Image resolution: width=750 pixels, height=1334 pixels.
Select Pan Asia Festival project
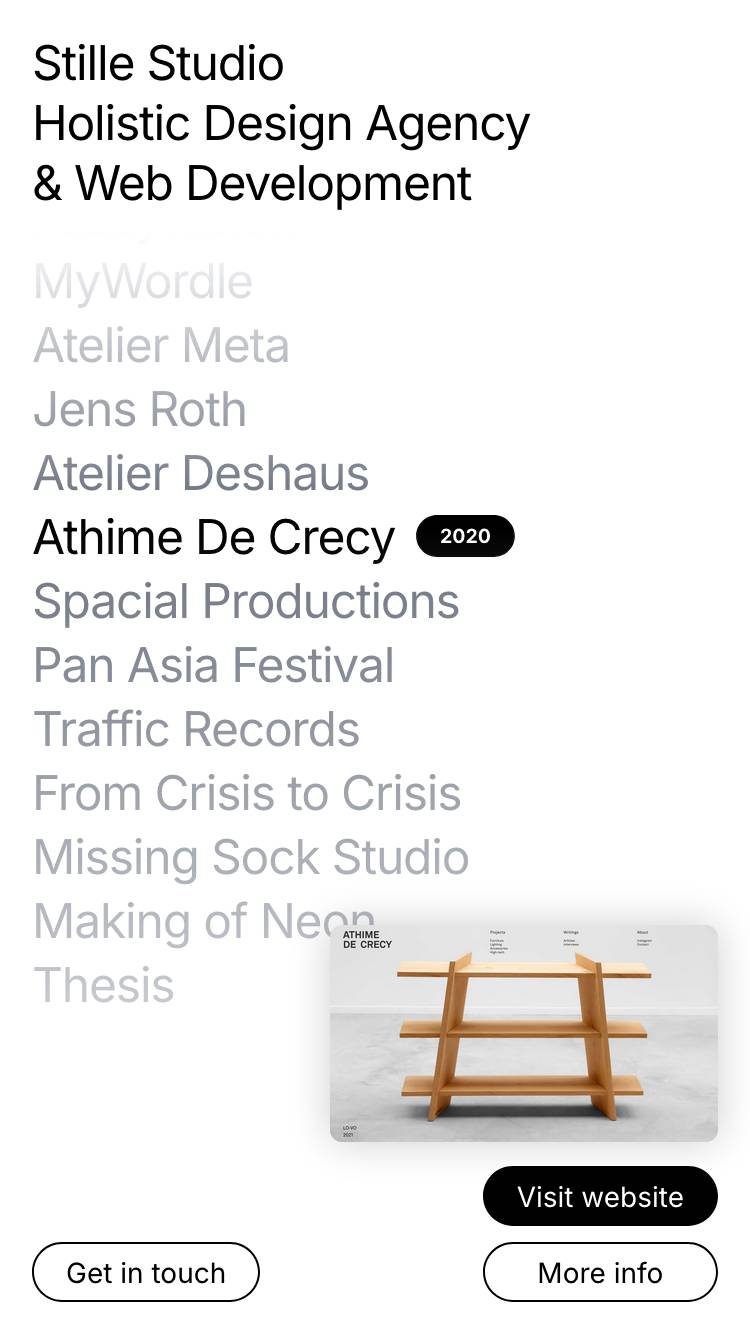click(x=214, y=666)
